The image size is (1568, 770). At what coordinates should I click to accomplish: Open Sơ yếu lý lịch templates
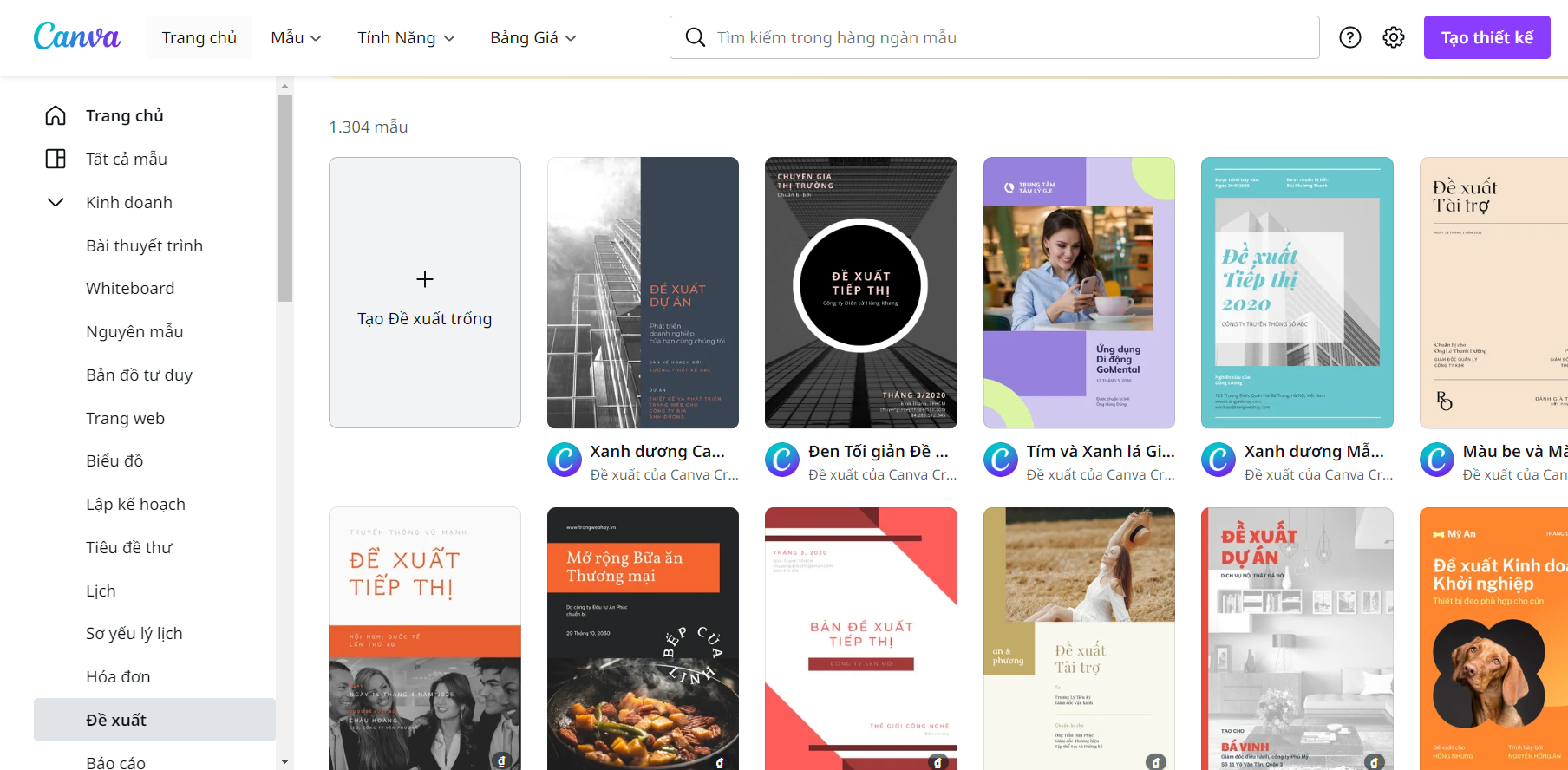[134, 633]
